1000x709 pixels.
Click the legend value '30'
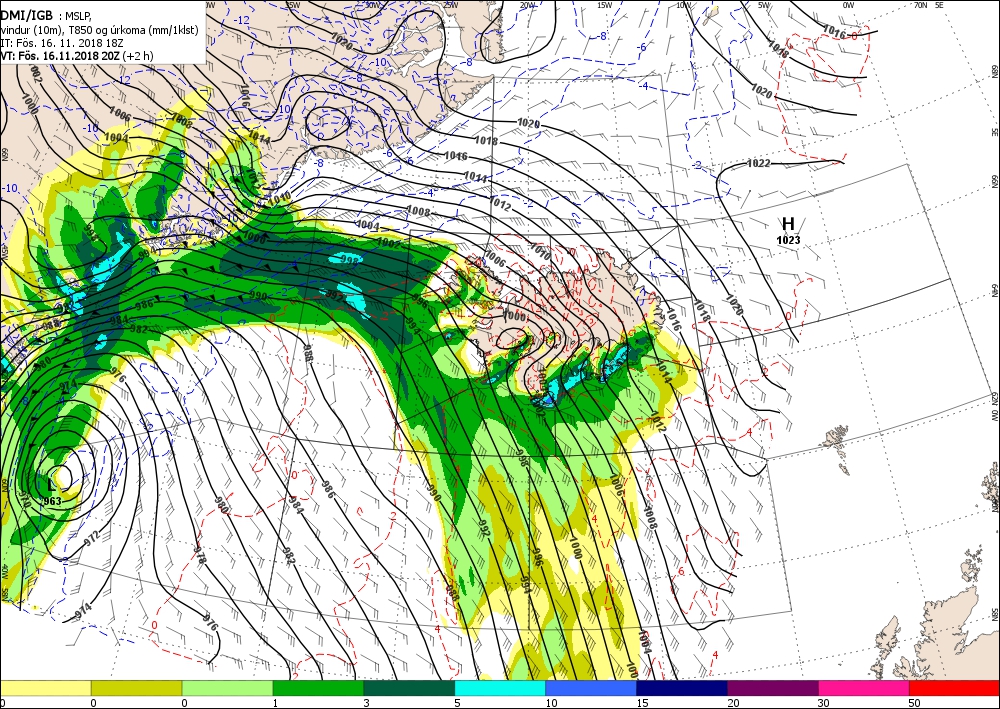pos(824,703)
